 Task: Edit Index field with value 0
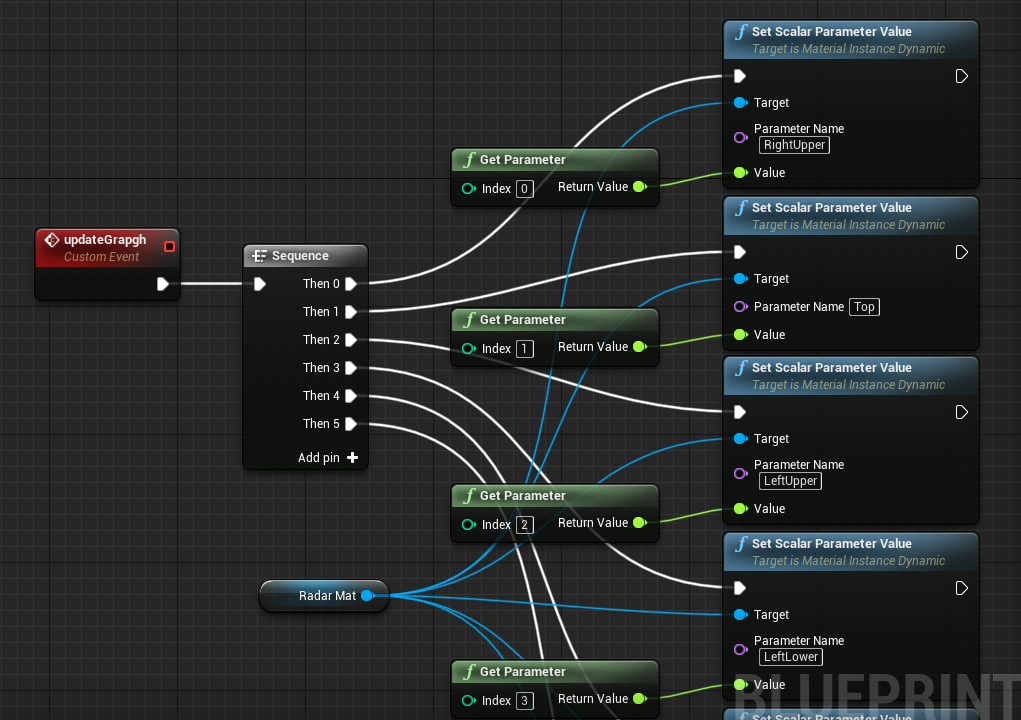pyautogui.click(x=525, y=189)
